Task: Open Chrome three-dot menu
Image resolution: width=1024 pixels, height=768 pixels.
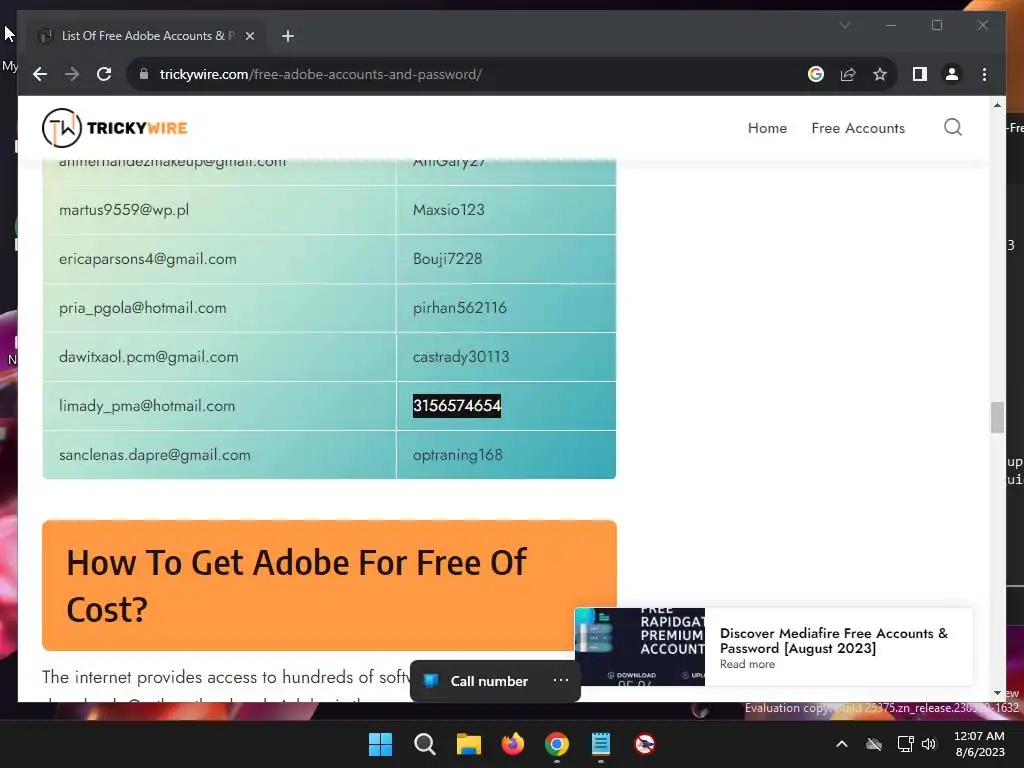Action: pyautogui.click(x=984, y=74)
